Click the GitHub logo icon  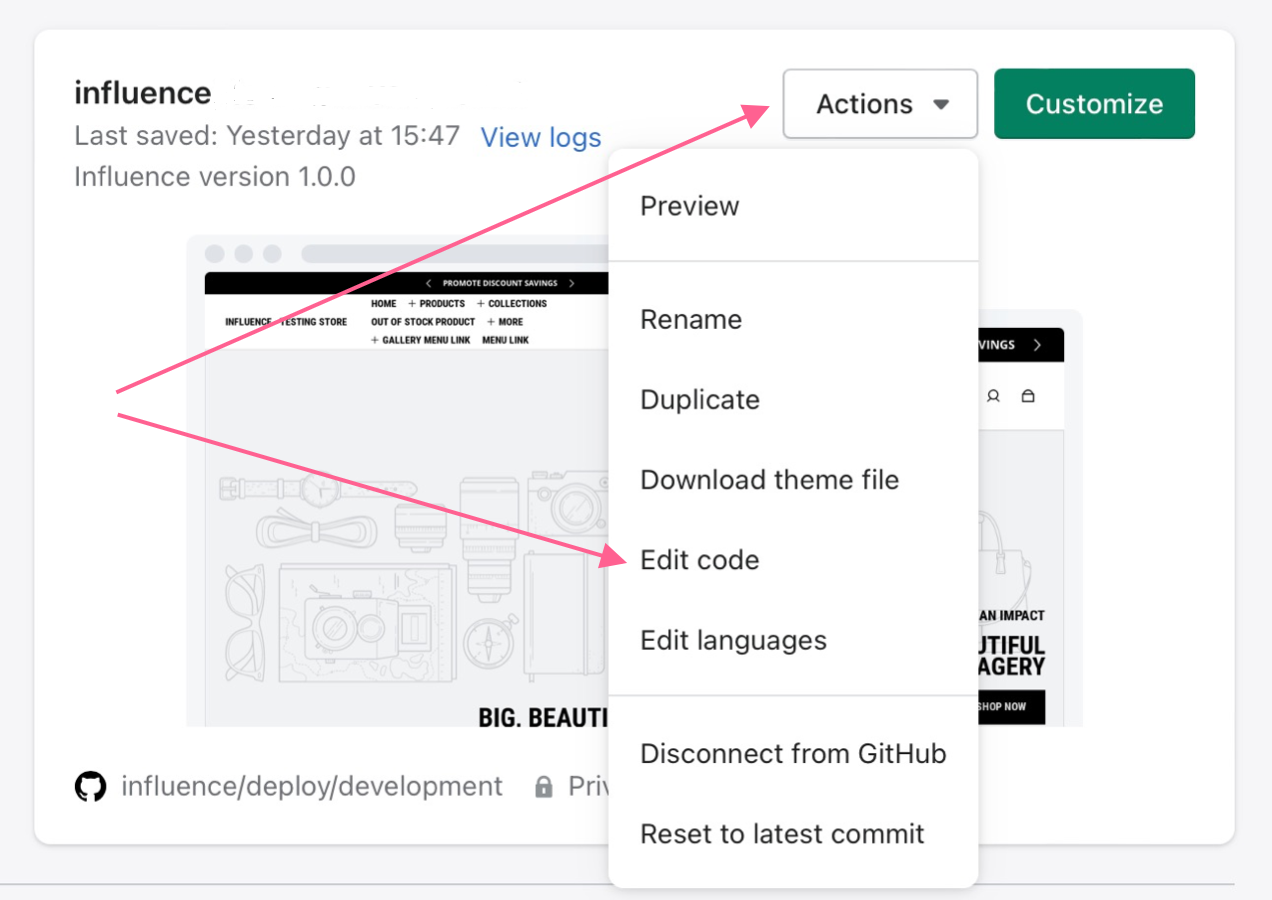(x=90, y=786)
